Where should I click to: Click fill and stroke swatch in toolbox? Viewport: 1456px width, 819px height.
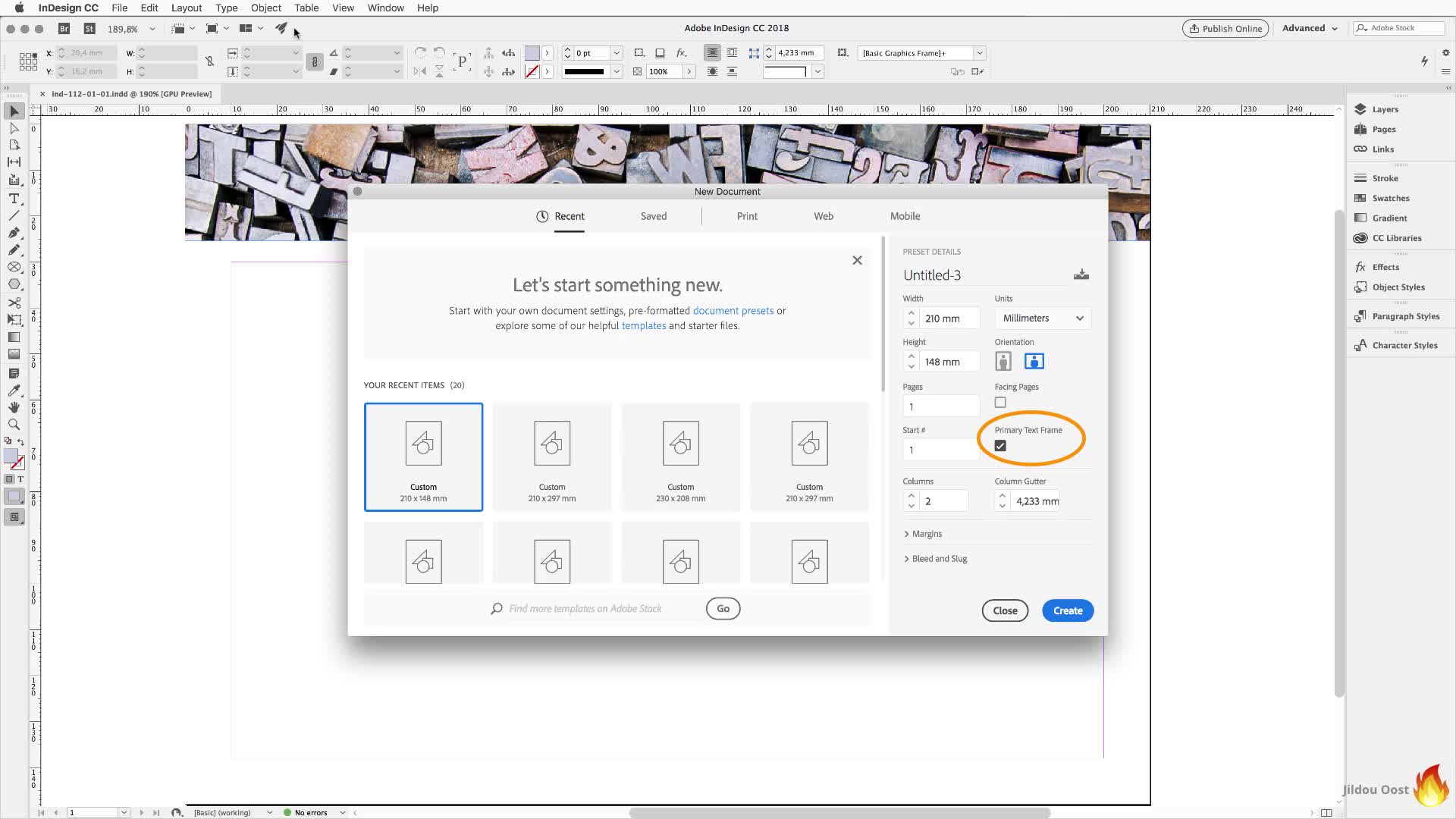[x=14, y=459]
